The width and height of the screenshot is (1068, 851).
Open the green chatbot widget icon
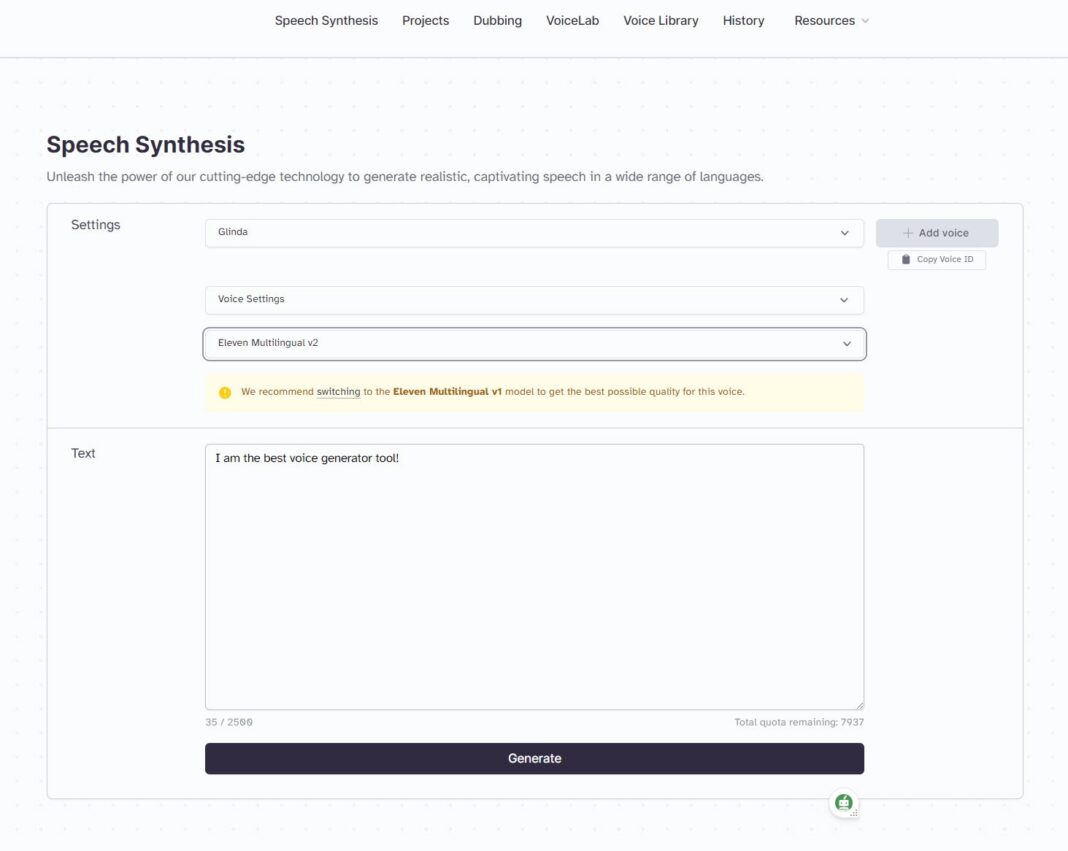tap(844, 803)
